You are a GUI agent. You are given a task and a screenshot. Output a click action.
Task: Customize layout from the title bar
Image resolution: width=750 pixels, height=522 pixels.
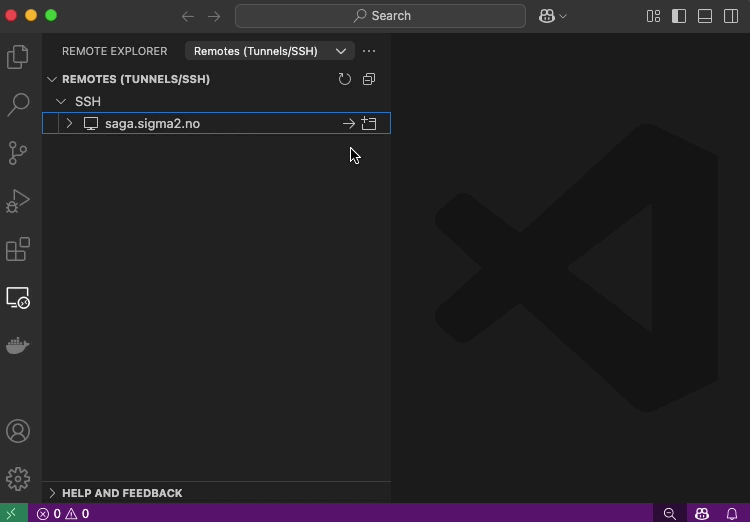pyautogui.click(x=653, y=16)
